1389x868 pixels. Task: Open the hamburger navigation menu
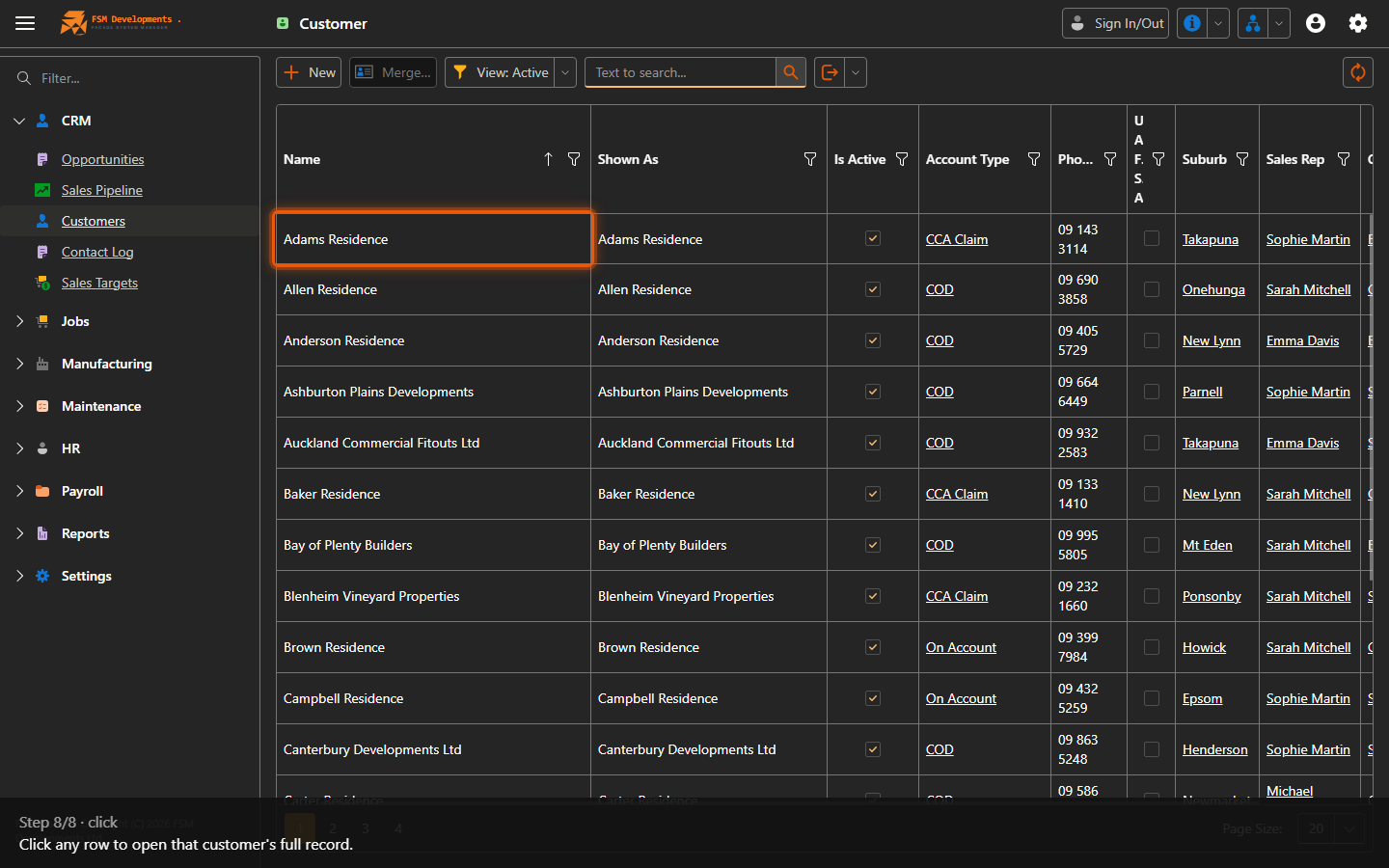[x=25, y=23]
